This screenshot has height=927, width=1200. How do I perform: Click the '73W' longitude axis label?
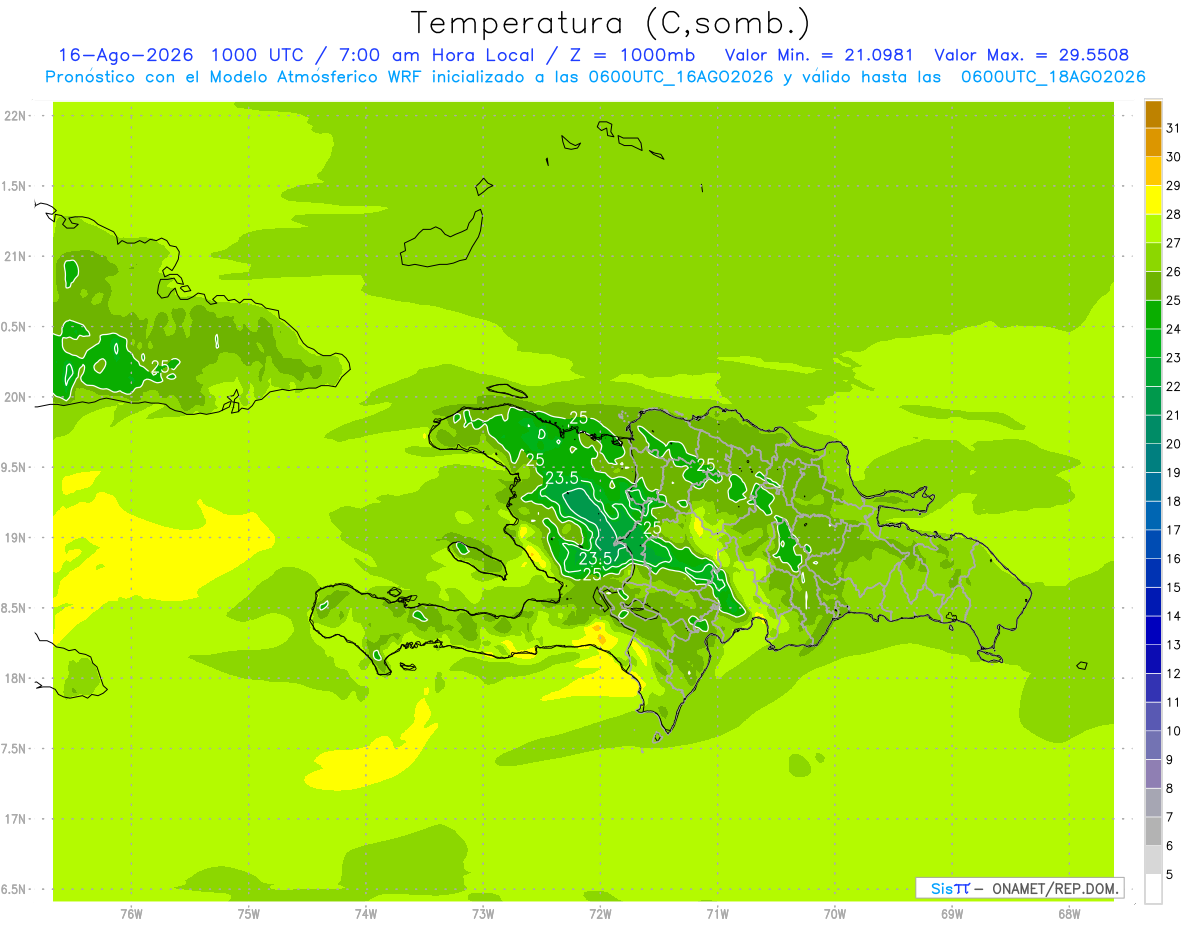(x=483, y=914)
